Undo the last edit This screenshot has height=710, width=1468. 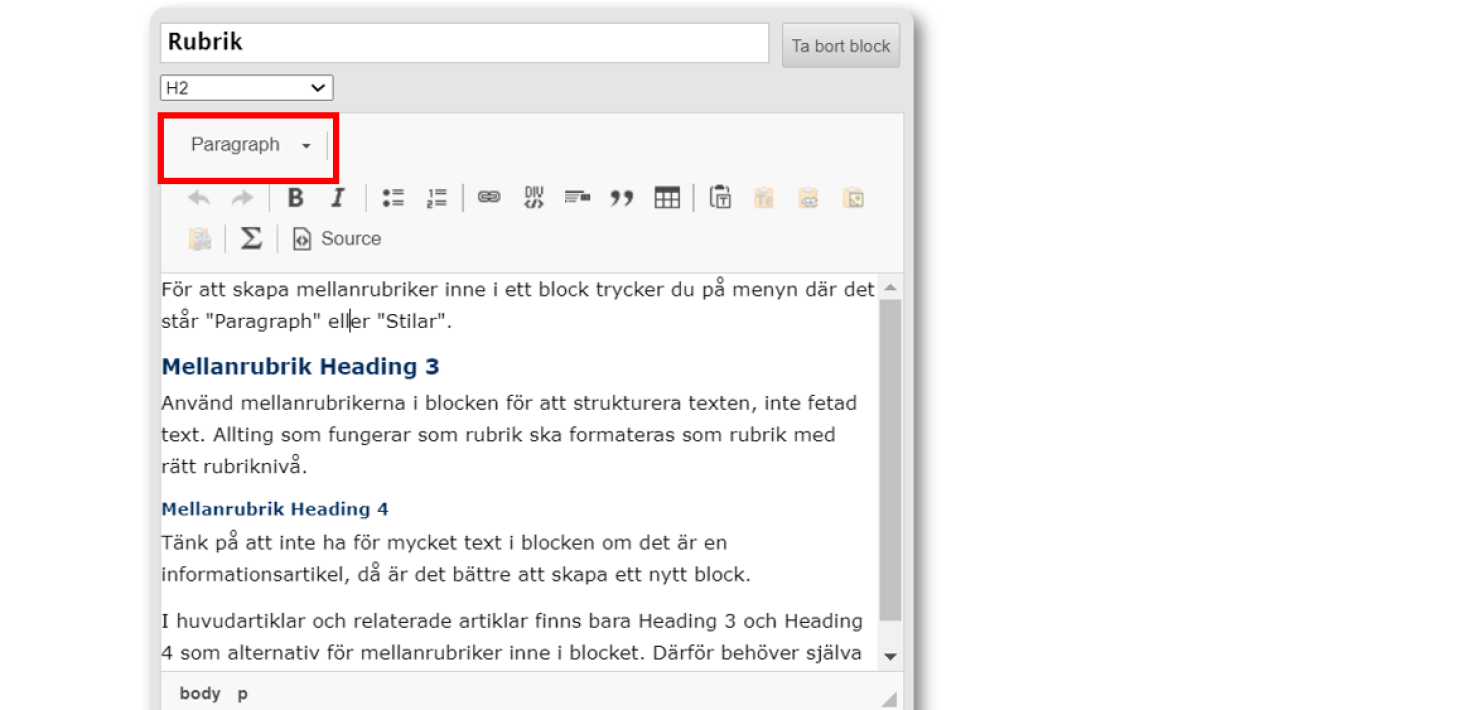point(199,198)
